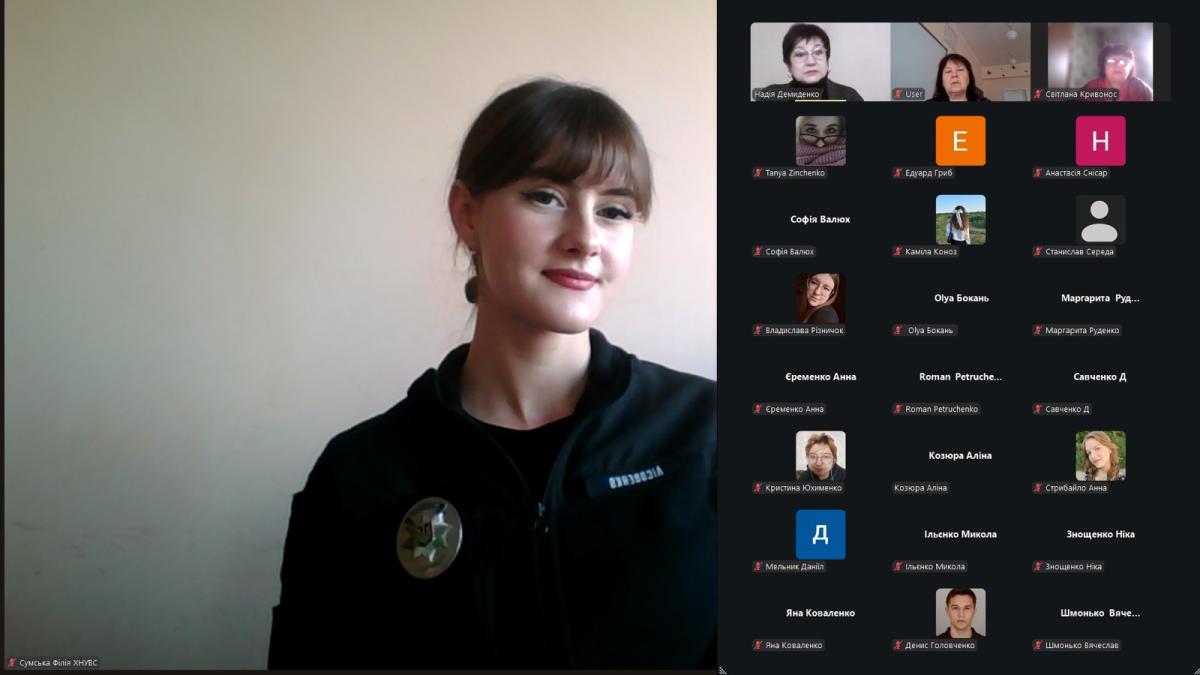Image resolution: width=1200 pixels, height=675 pixels.
Task: Click muted mic icon beside Roman Petruchenko label
Action: point(898,409)
